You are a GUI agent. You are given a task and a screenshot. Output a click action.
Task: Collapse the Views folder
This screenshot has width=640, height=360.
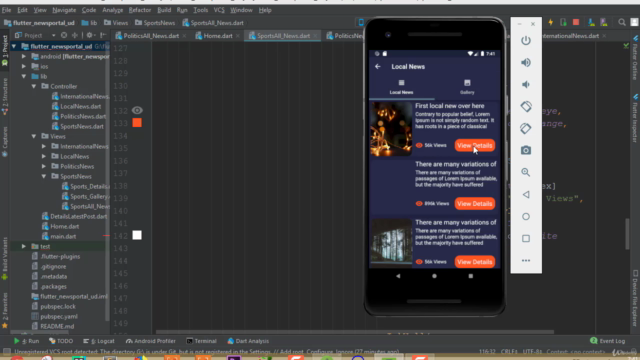[x=34, y=136]
